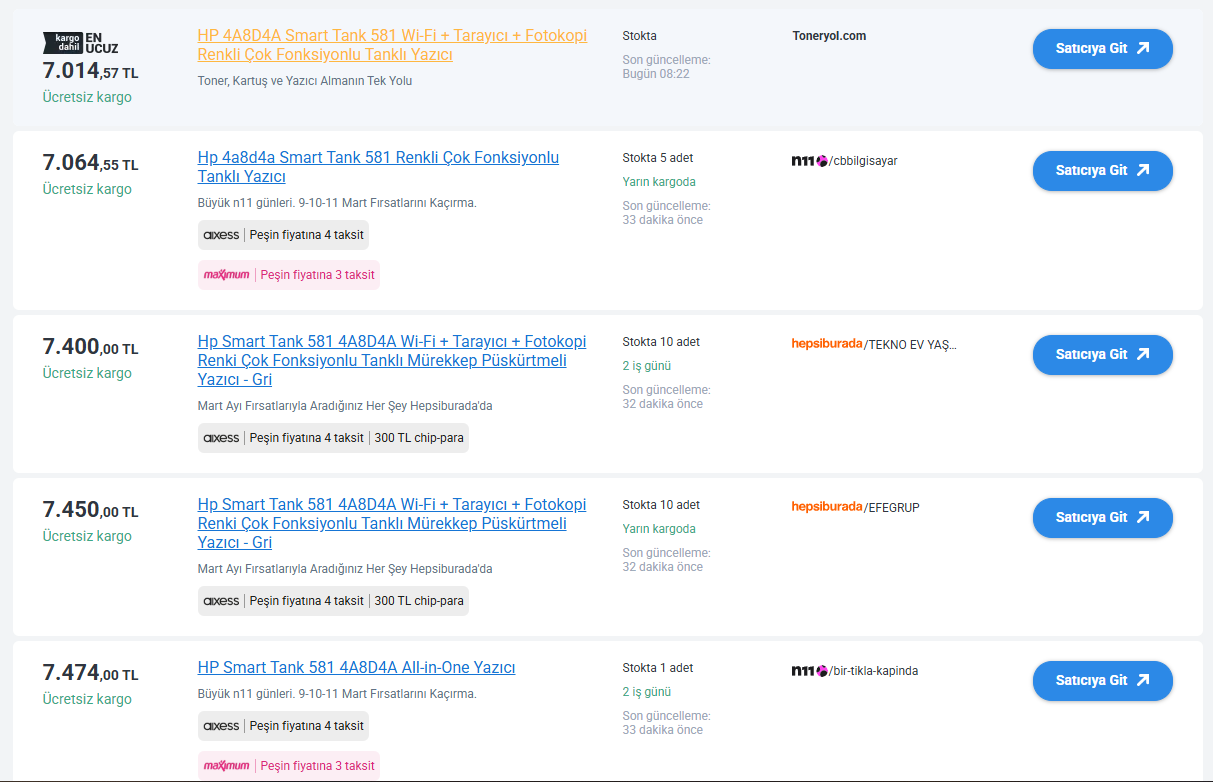Click the maximum installment badge in the 7.064,55 TL listing
This screenshot has width=1213, height=782.
[x=288, y=275]
